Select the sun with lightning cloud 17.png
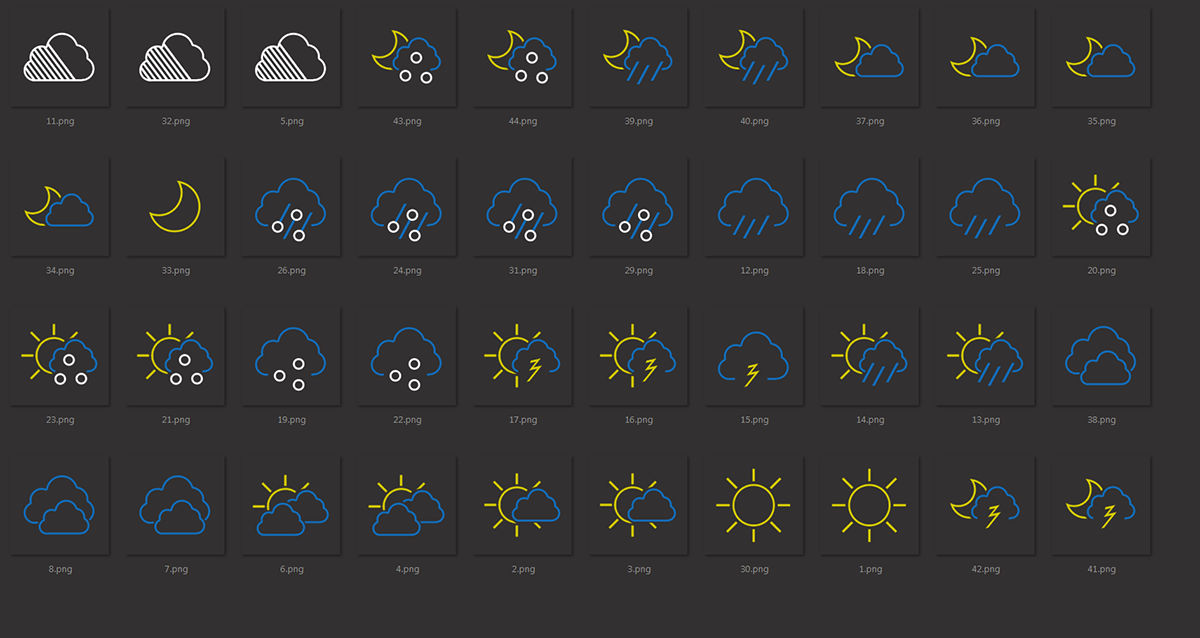This screenshot has height=638, width=1200. (x=522, y=356)
